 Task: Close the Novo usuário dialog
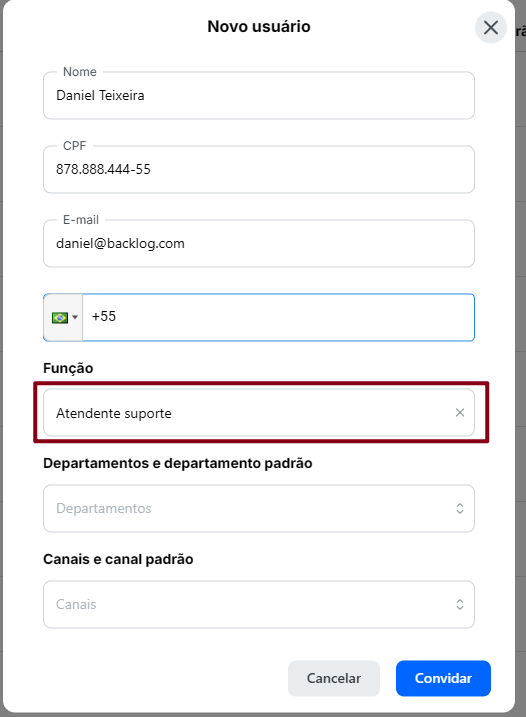(490, 28)
